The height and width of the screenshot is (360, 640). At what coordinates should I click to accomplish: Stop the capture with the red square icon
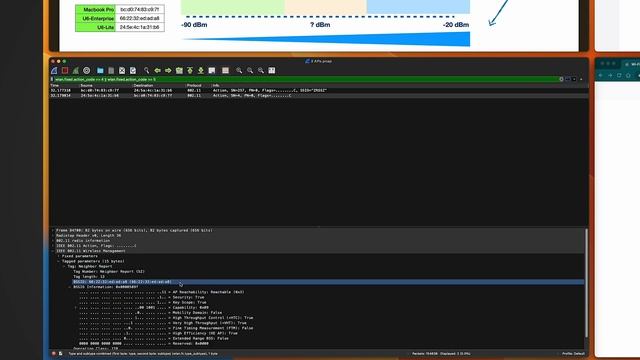pyautogui.click(x=65, y=71)
